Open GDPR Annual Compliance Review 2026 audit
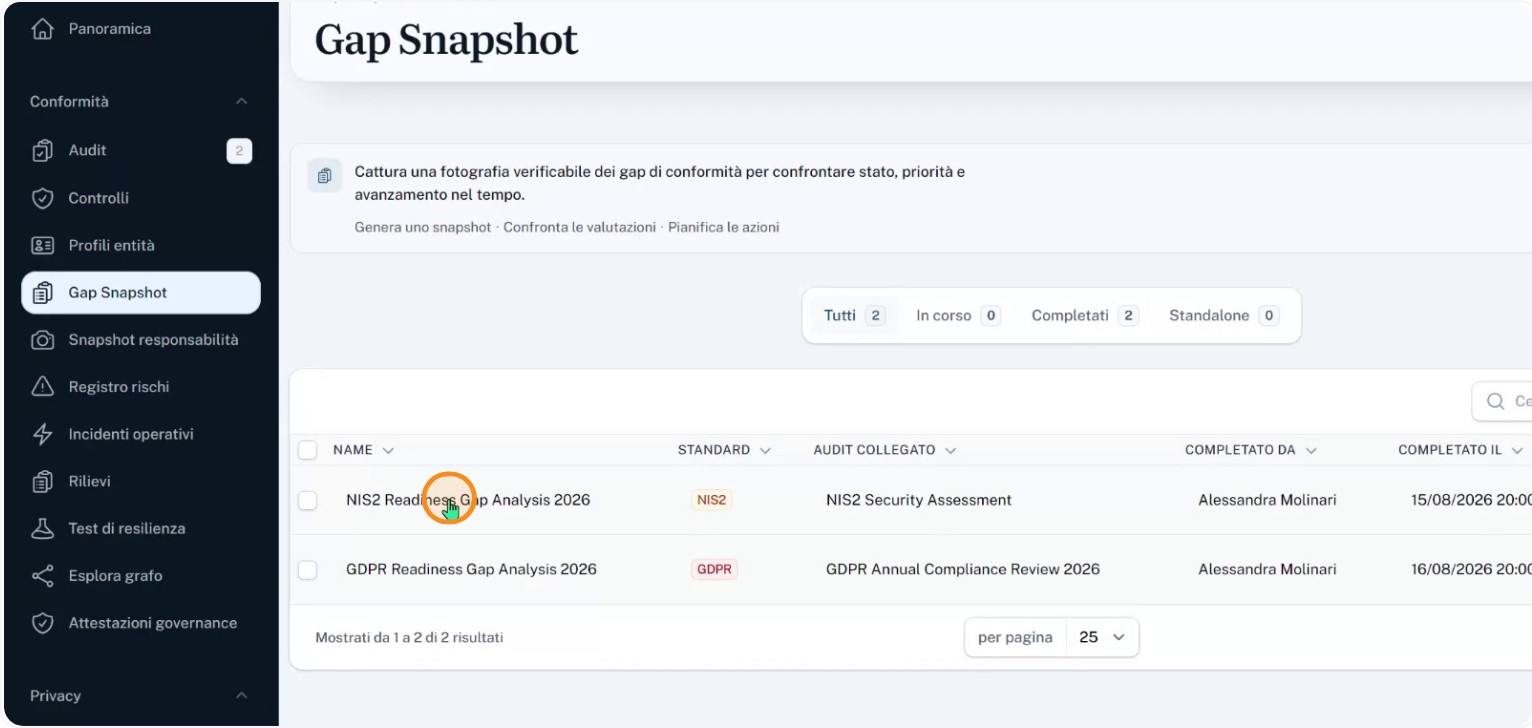1532x728 pixels. pyautogui.click(x=963, y=570)
